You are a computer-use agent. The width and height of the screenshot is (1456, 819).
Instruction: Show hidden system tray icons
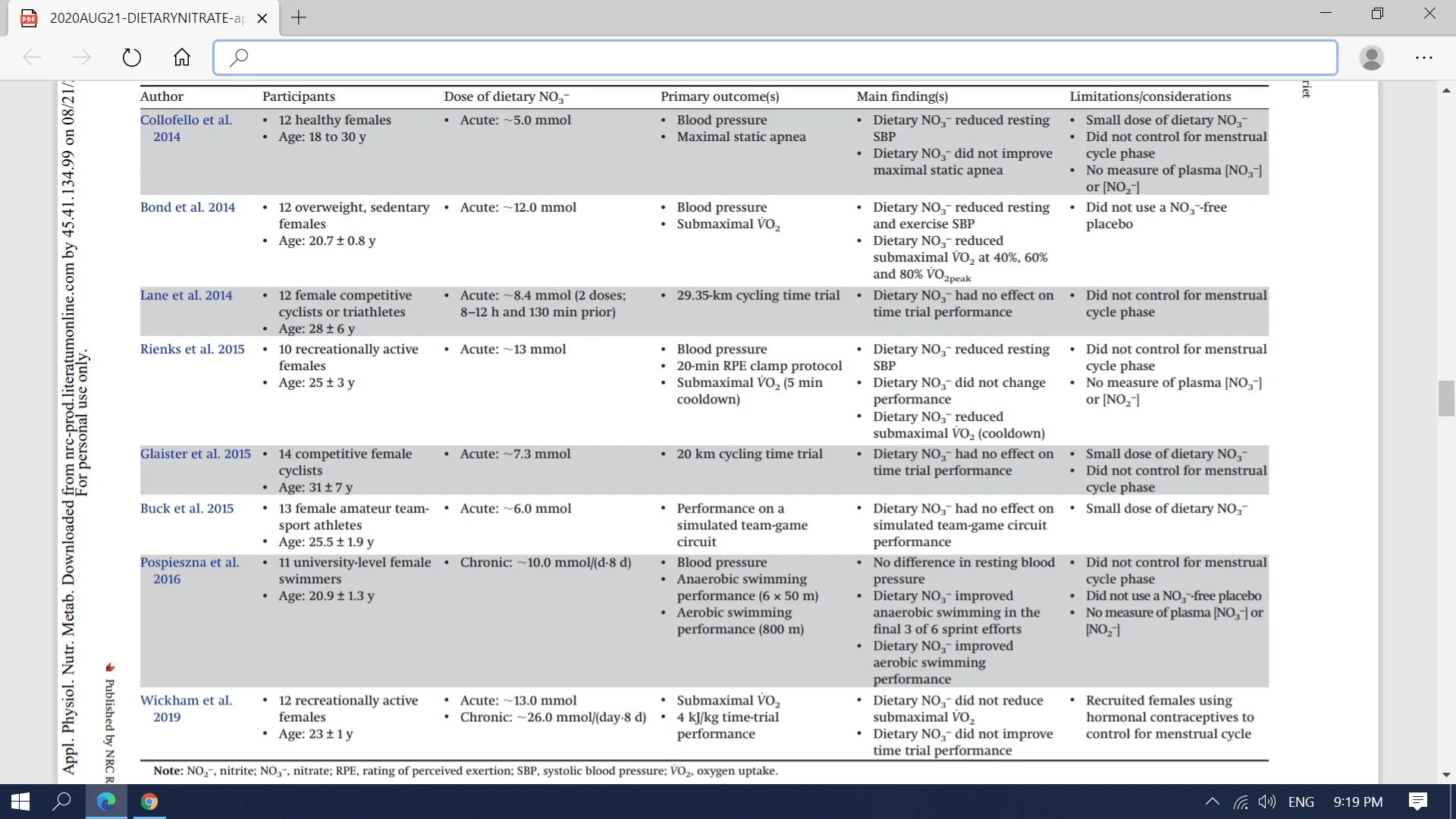tap(1212, 802)
